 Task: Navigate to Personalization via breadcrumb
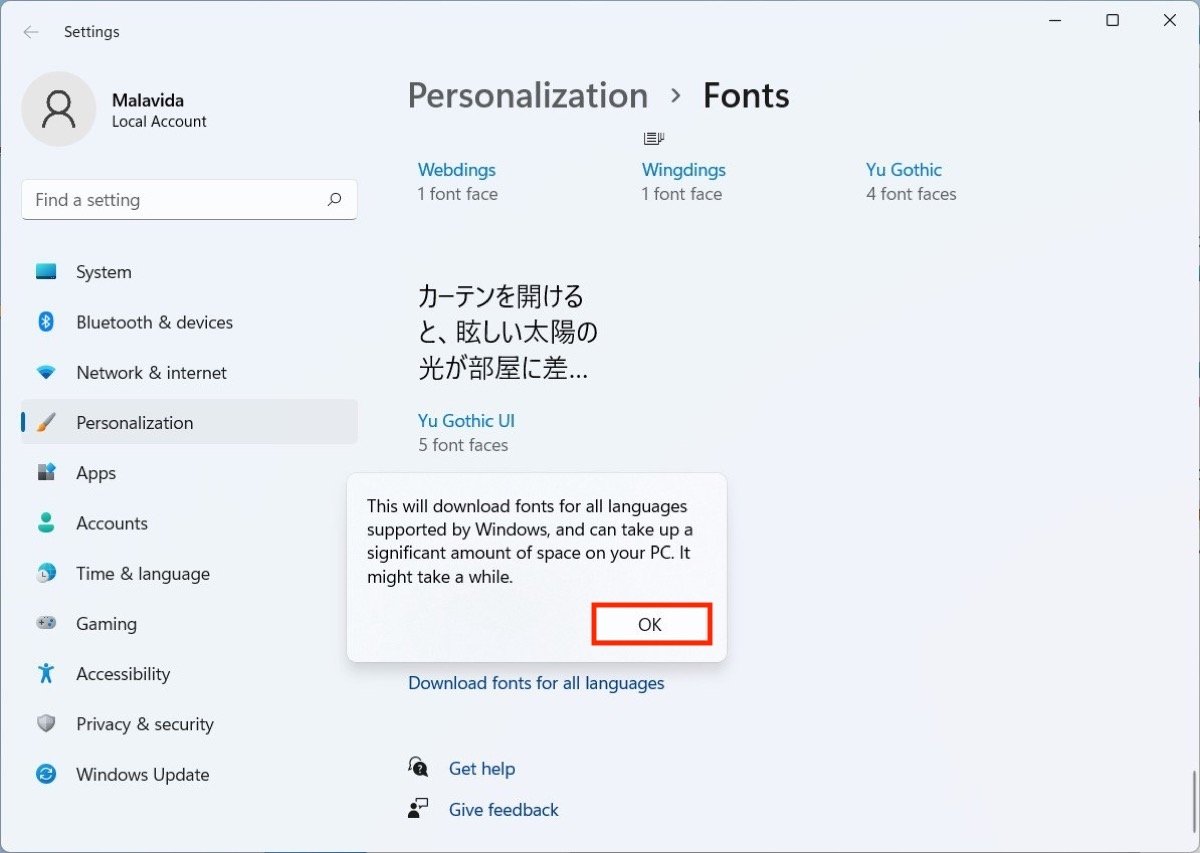[528, 96]
